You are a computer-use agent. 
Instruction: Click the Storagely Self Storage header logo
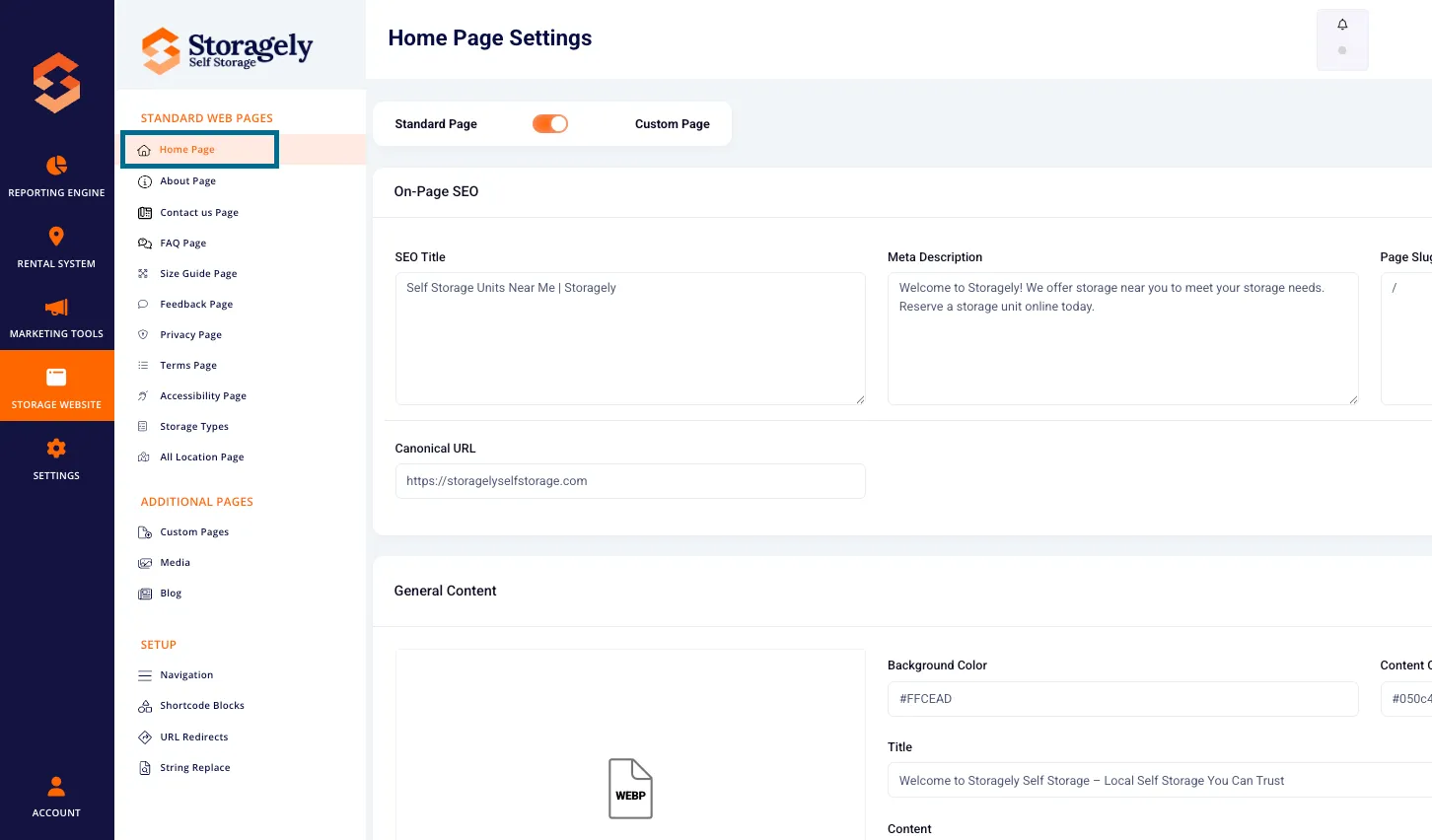227,50
